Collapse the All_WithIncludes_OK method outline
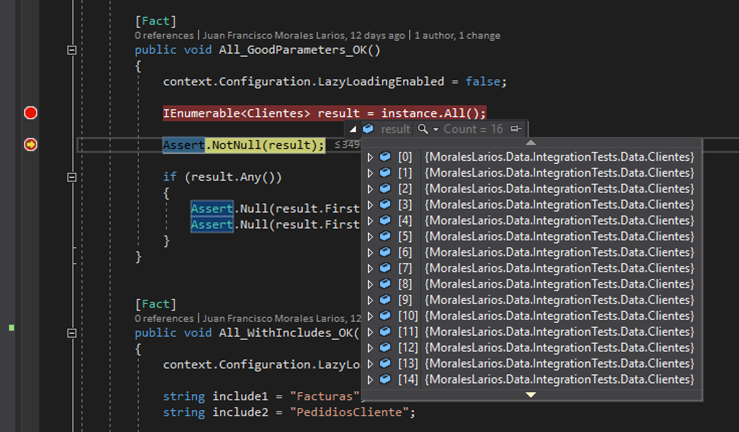This screenshot has width=739, height=432. click(72, 333)
